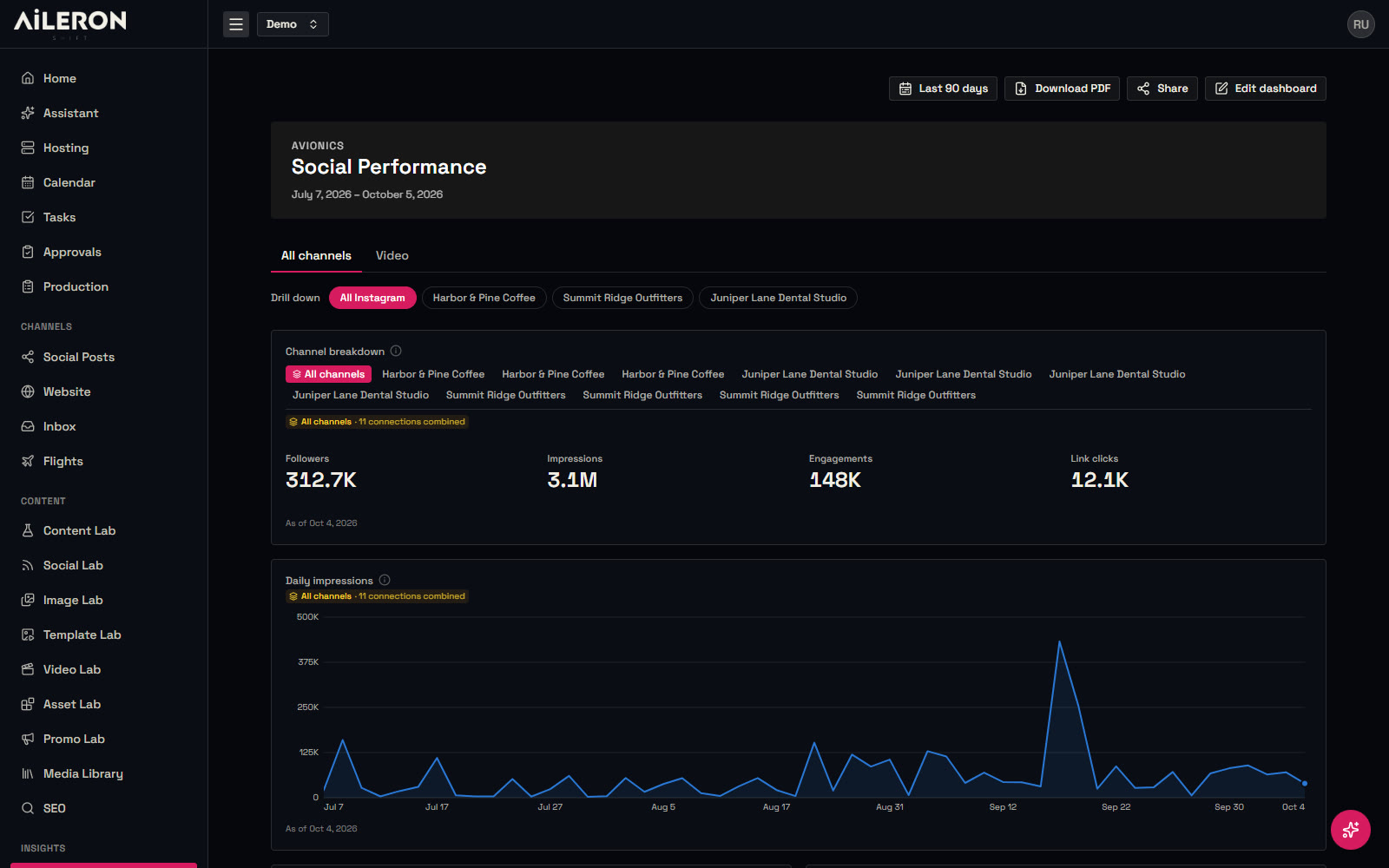
Task: Click the Approvals clipboard icon
Action: (x=28, y=252)
